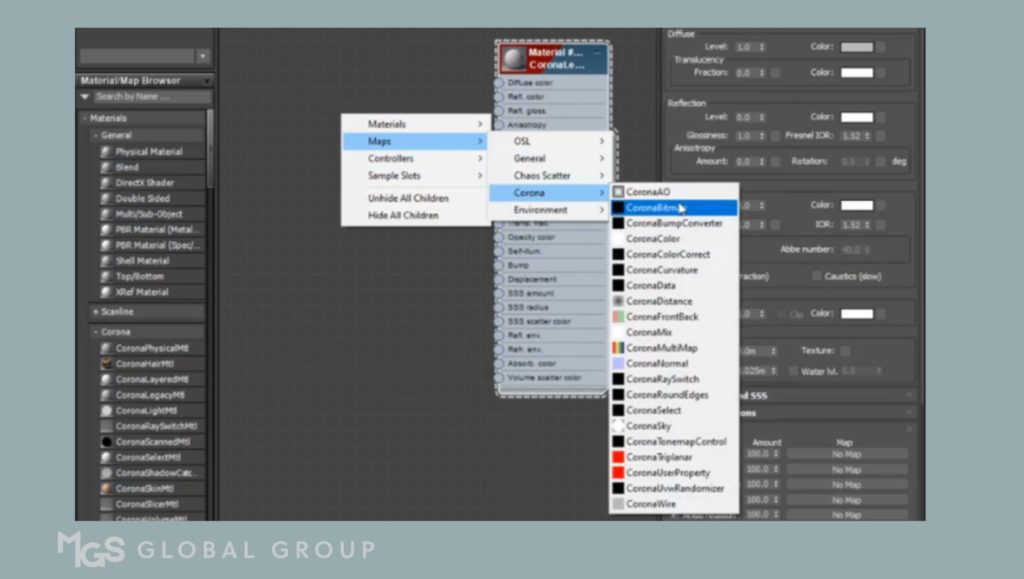The height and width of the screenshot is (579, 1024).
Task: Toggle the Texture checkbox
Action: pyautogui.click(x=845, y=351)
